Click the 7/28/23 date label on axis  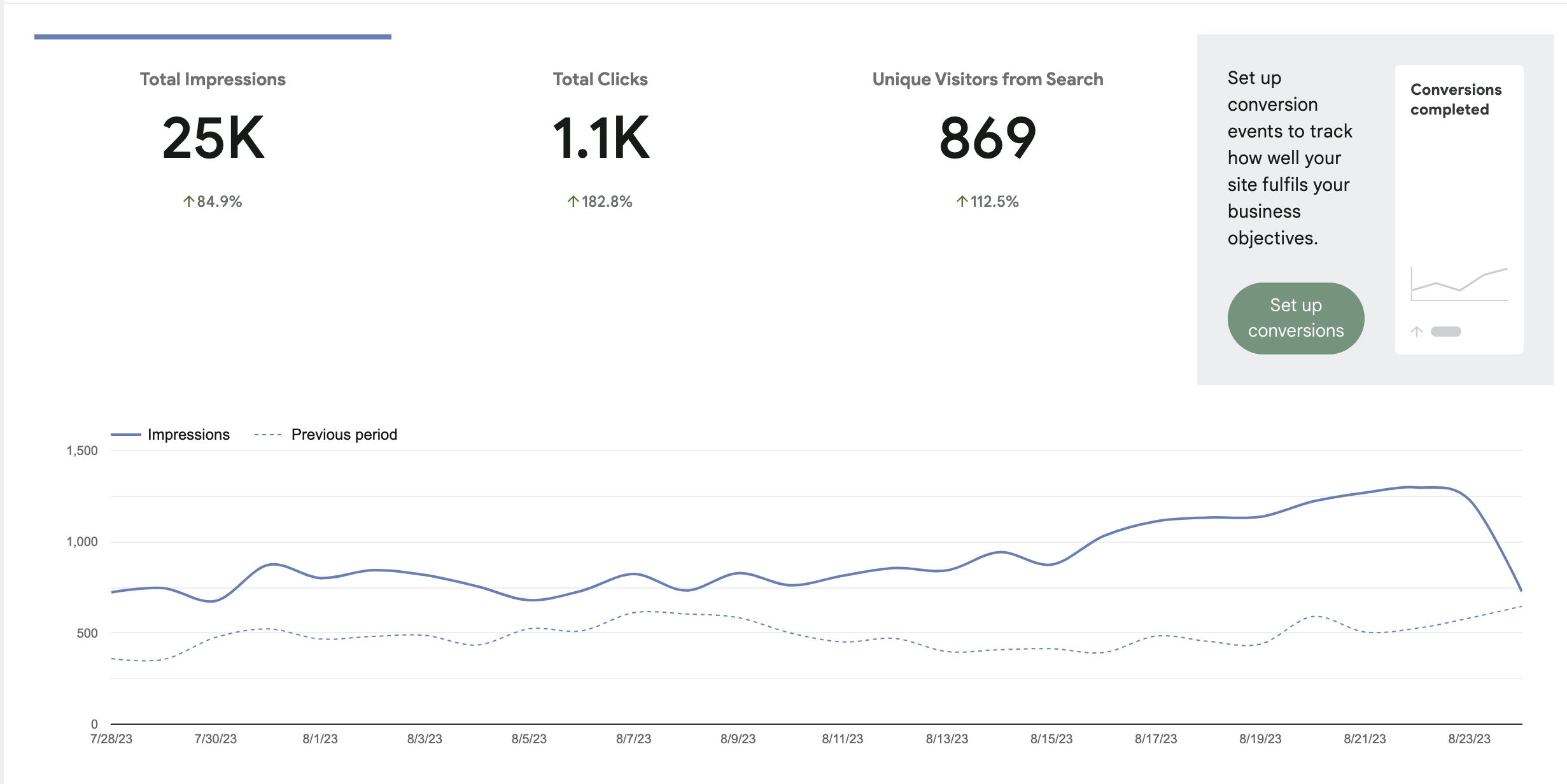(x=111, y=739)
